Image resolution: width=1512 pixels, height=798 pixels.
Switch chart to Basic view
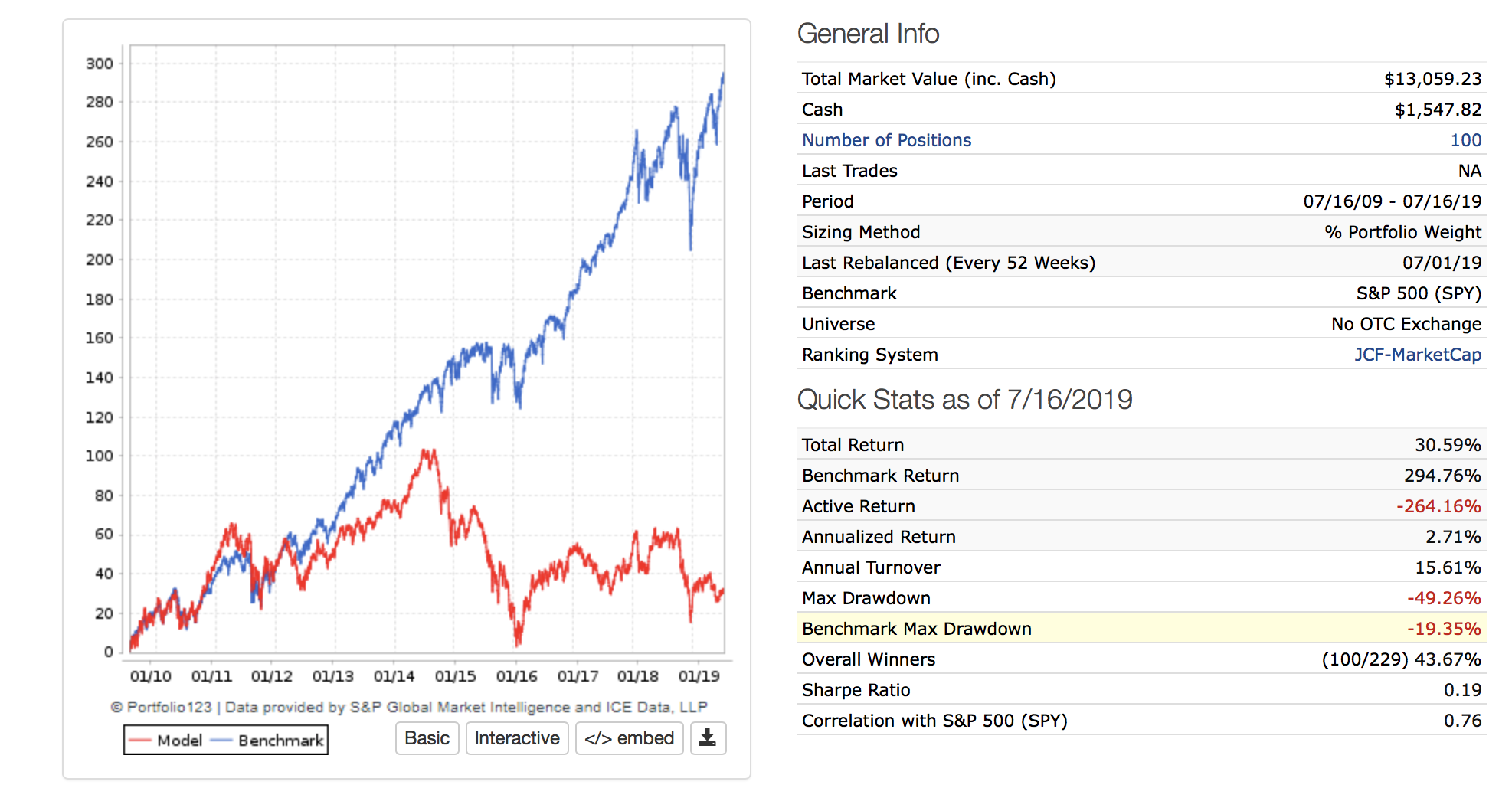click(427, 738)
